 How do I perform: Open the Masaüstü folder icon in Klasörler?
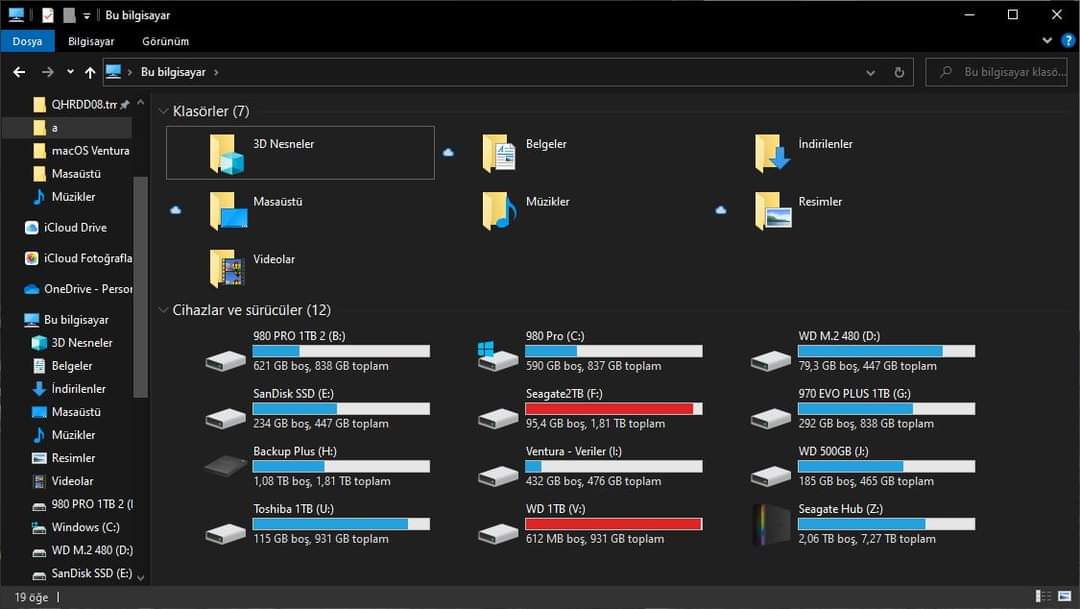[x=228, y=211]
